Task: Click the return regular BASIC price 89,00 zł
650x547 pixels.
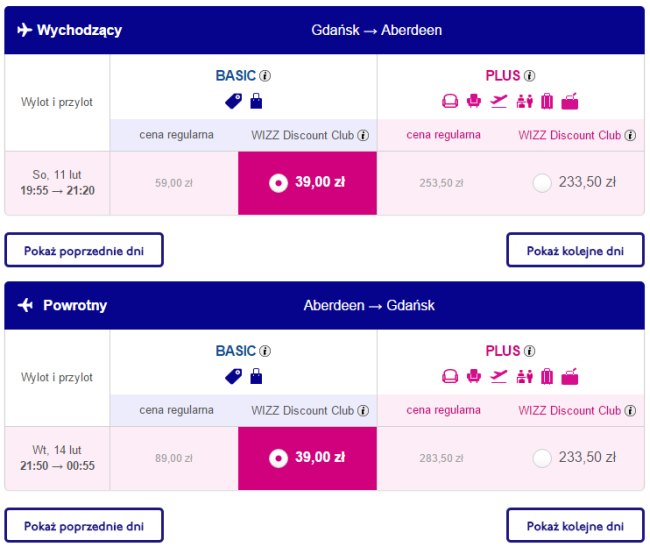Action: (x=174, y=458)
